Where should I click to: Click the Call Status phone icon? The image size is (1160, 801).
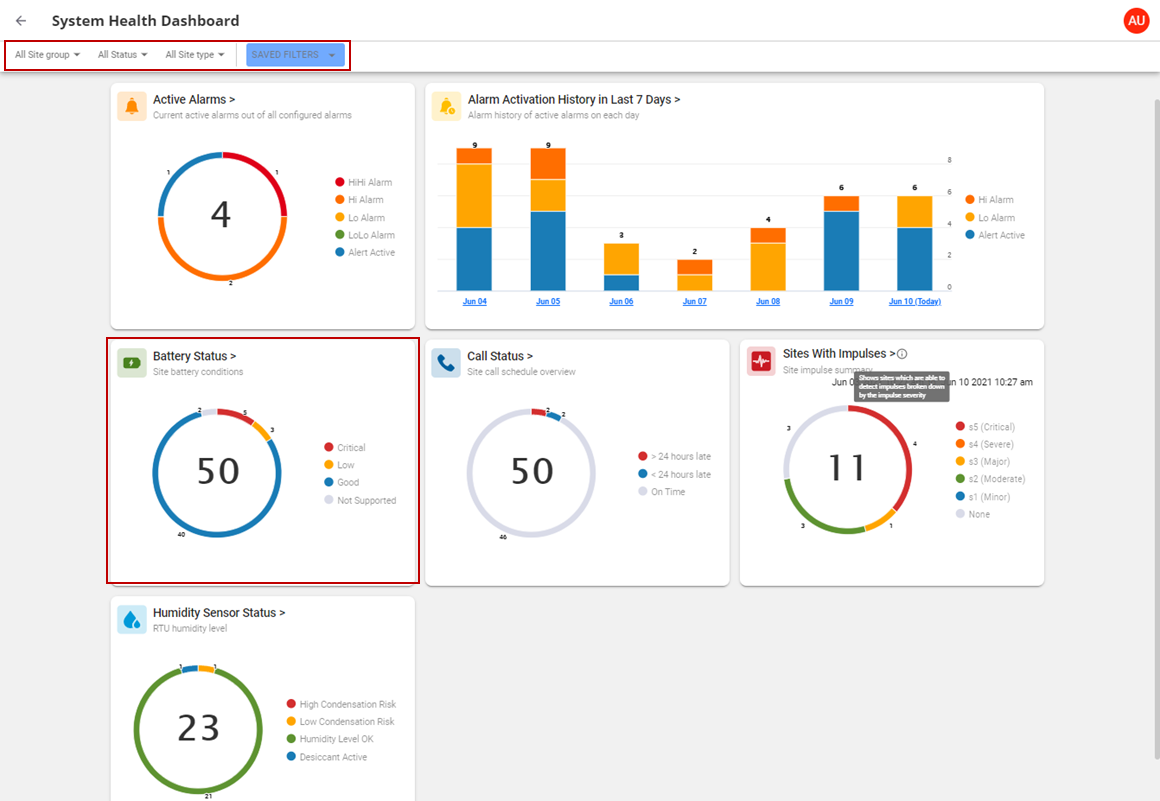[446, 362]
